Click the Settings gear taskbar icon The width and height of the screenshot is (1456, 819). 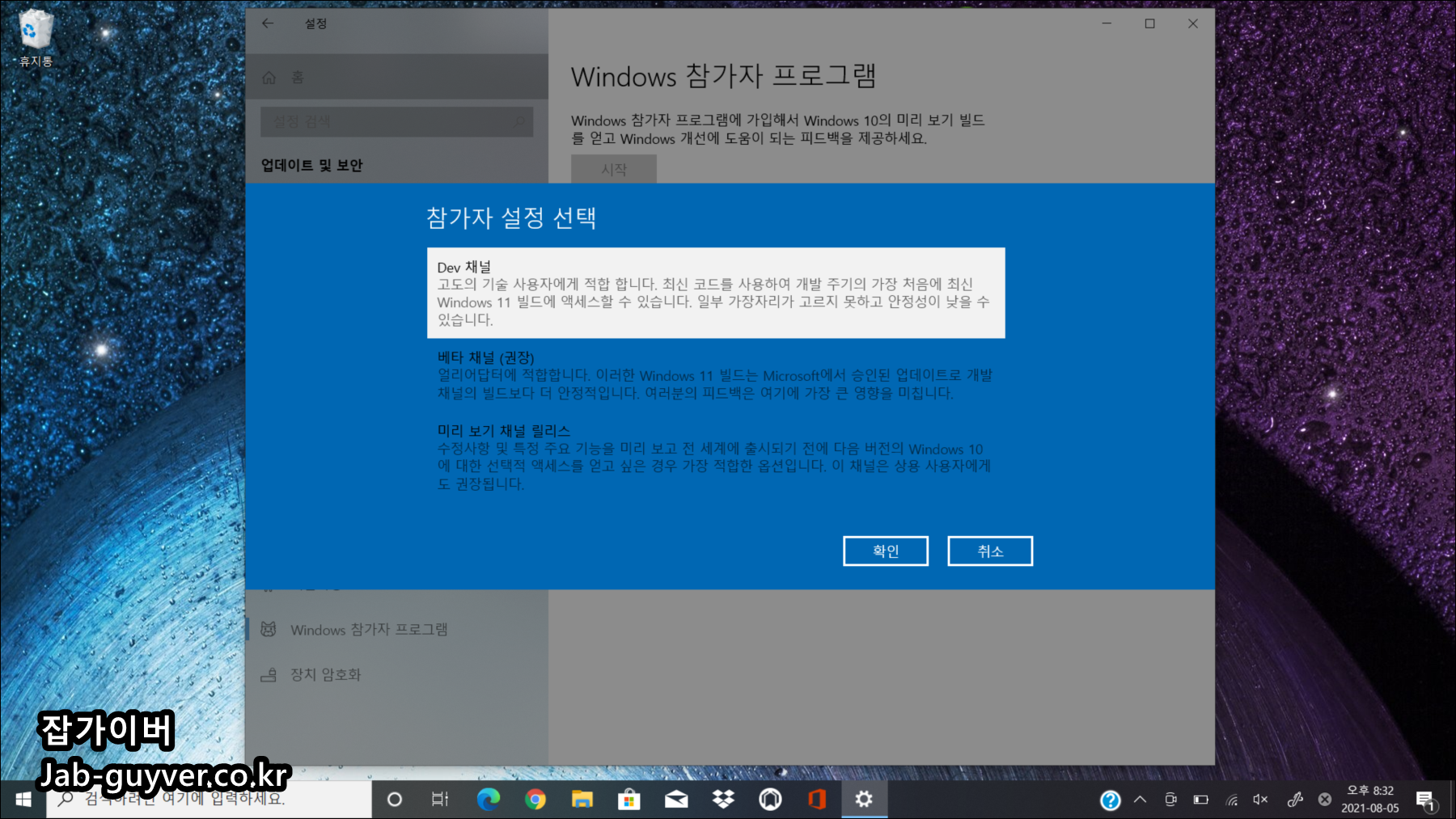(864, 800)
